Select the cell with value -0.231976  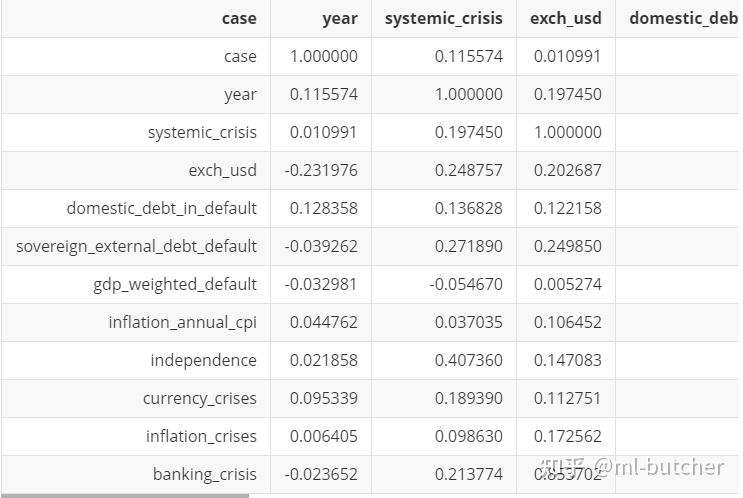pos(321,170)
